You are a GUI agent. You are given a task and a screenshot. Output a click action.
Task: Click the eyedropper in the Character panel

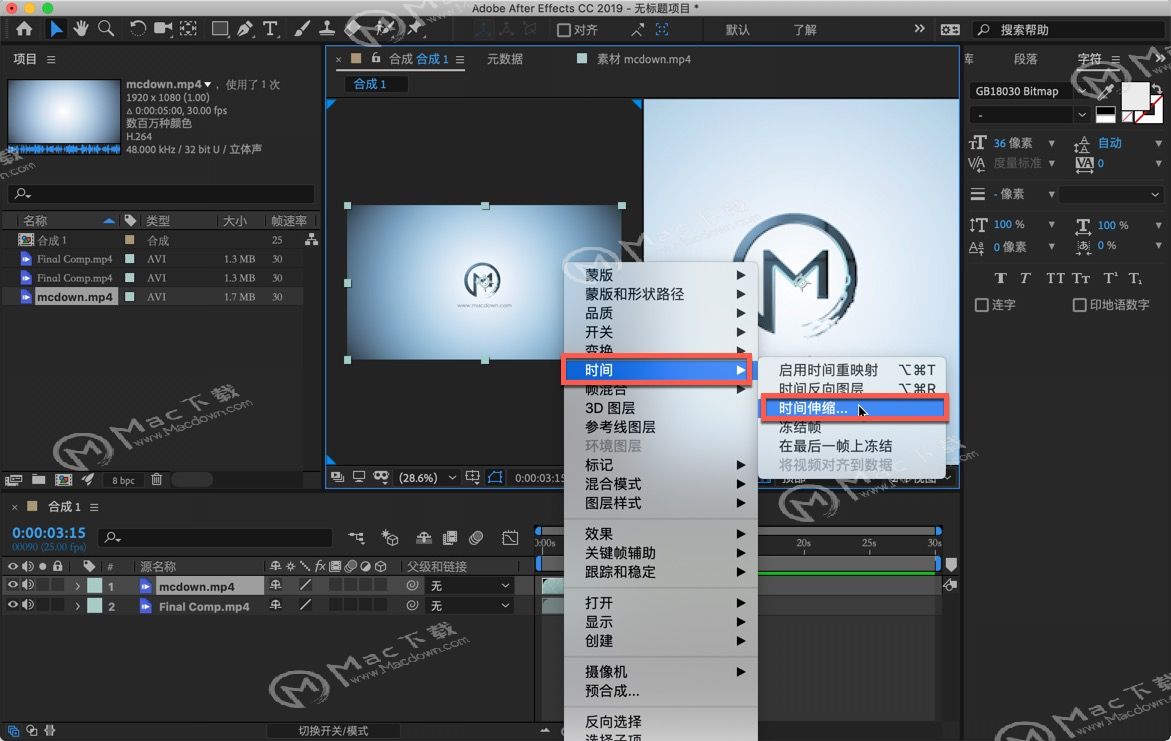[x=1105, y=91]
